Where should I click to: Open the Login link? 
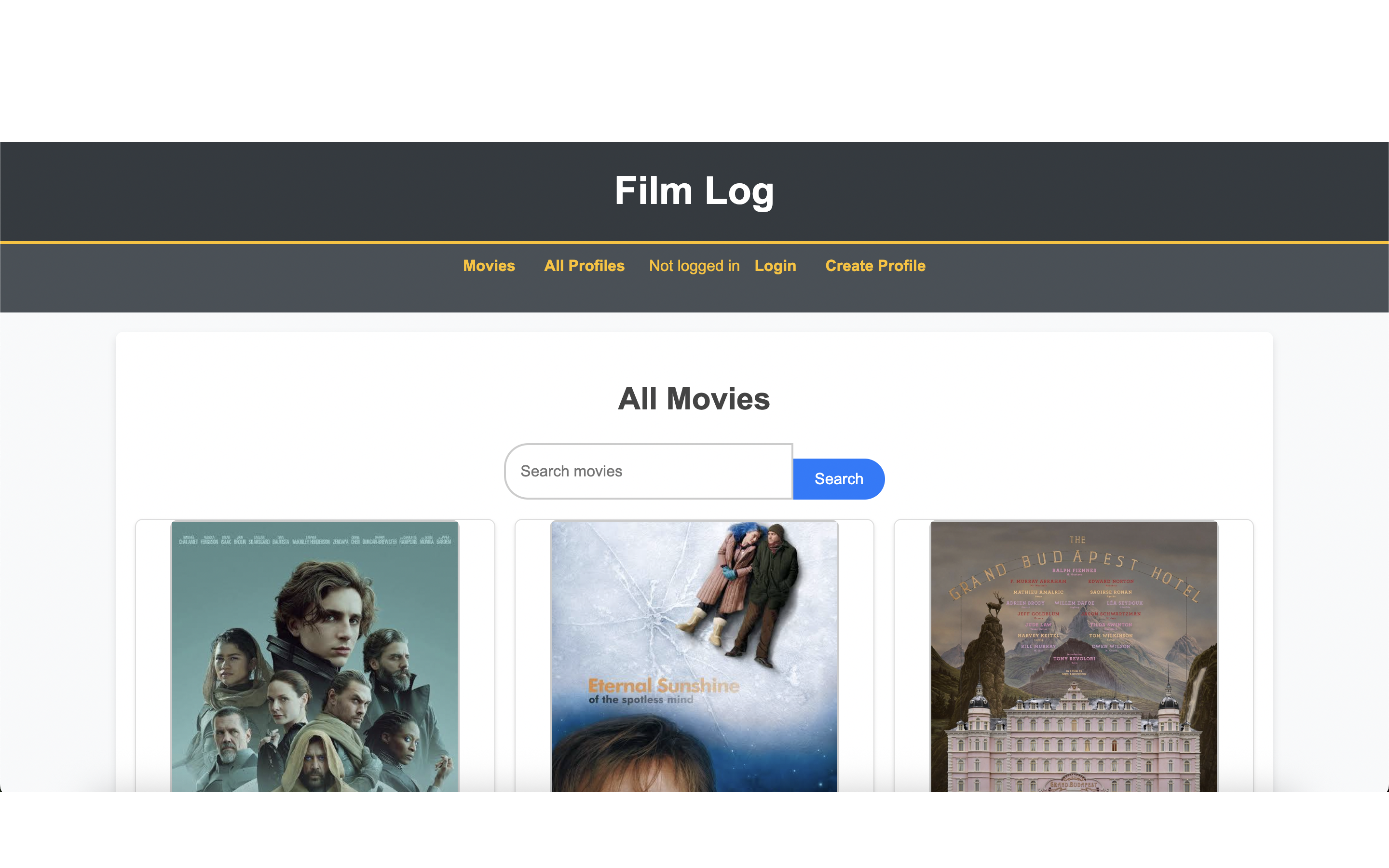pyautogui.click(x=775, y=266)
